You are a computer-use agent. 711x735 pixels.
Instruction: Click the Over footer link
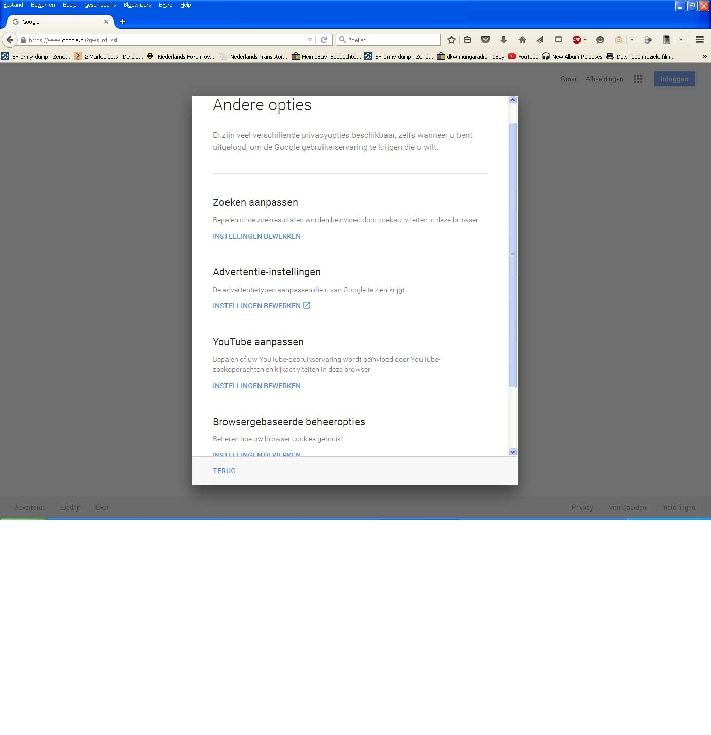click(102, 508)
